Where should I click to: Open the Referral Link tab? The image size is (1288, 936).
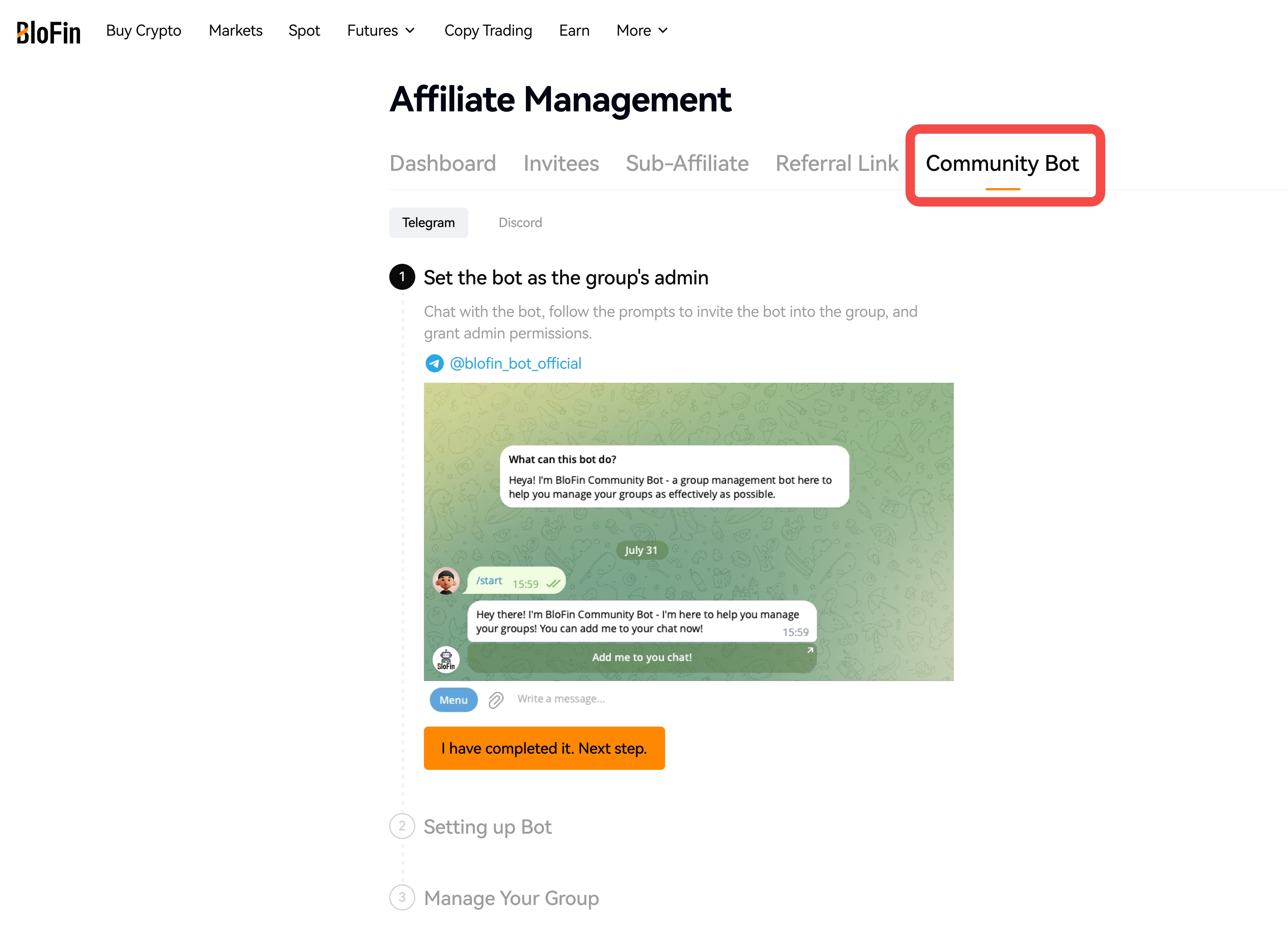[837, 164]
